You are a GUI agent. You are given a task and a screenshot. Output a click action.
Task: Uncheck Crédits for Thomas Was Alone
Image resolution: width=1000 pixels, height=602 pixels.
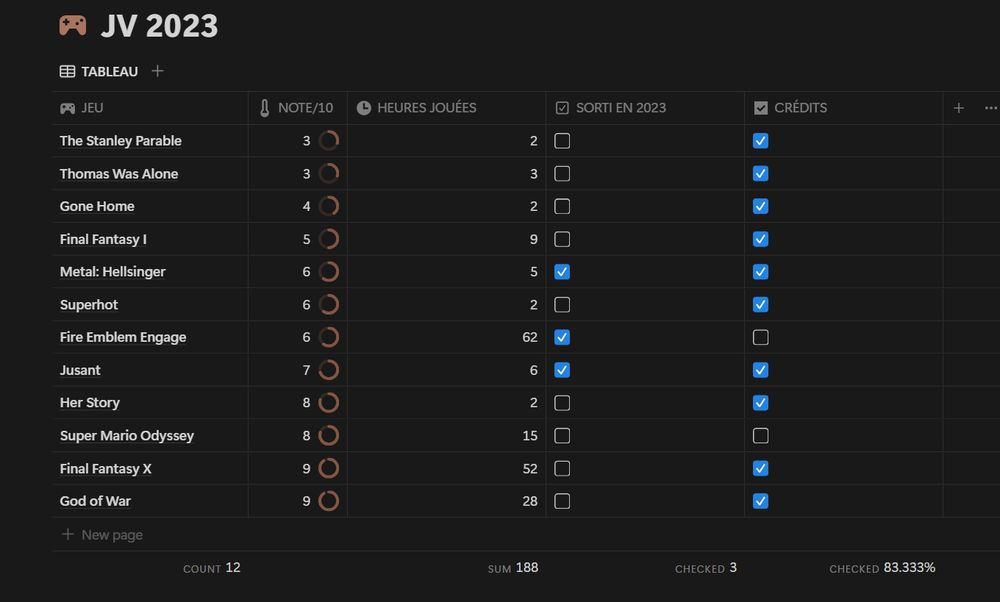pyautogui.click(x=760, y=173)
